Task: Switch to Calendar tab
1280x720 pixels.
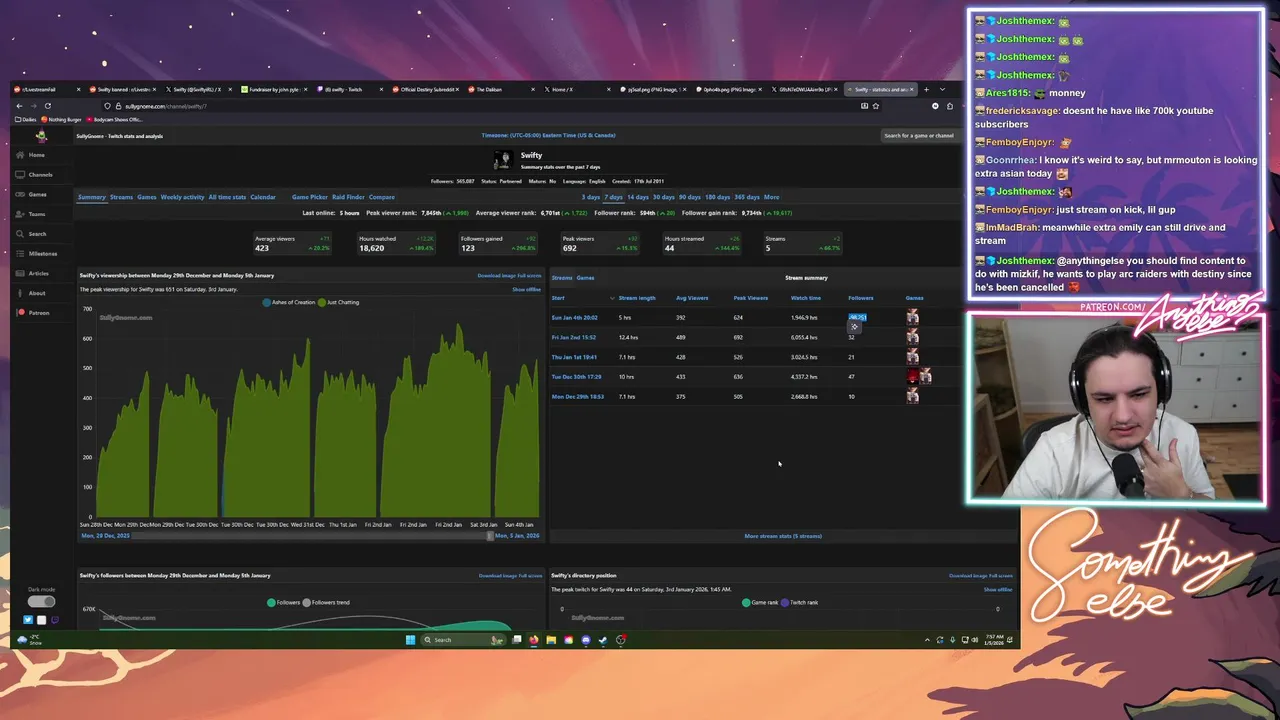Action: click(263, 197)
